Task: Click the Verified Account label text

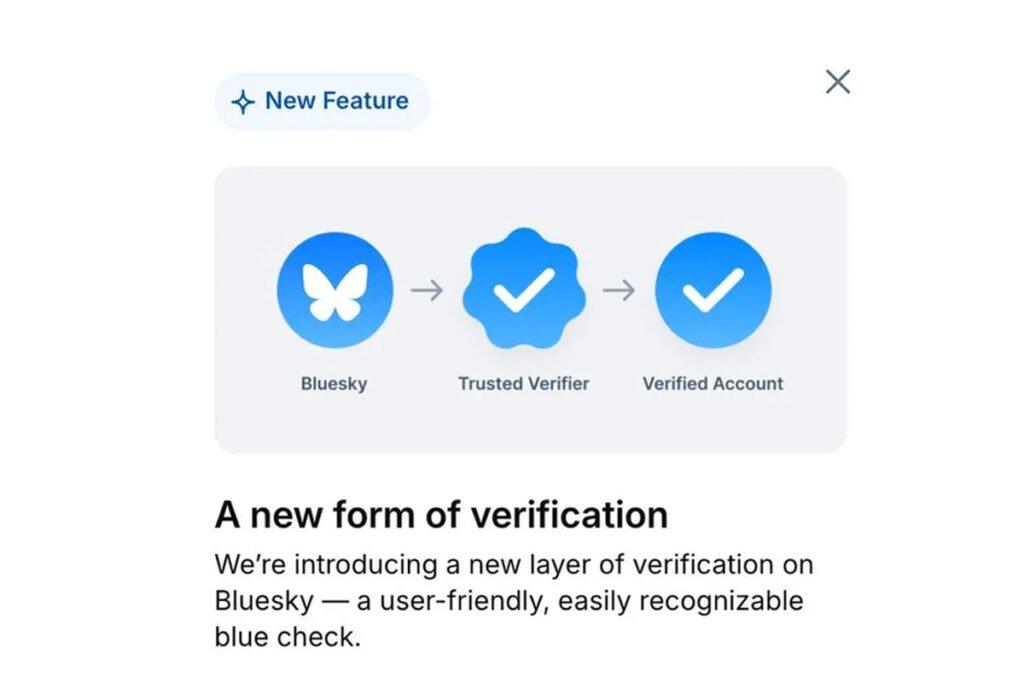Action: (x=714, y=382)
